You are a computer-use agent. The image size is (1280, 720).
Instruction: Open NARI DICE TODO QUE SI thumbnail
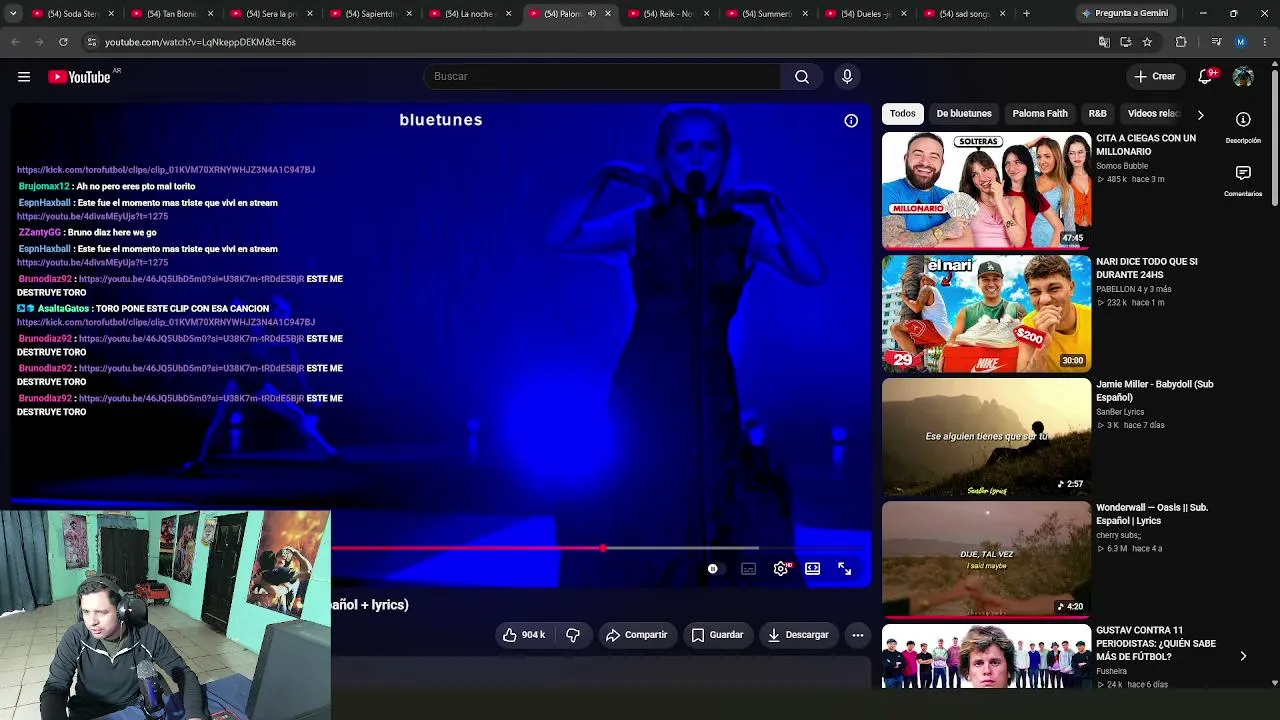986,313
